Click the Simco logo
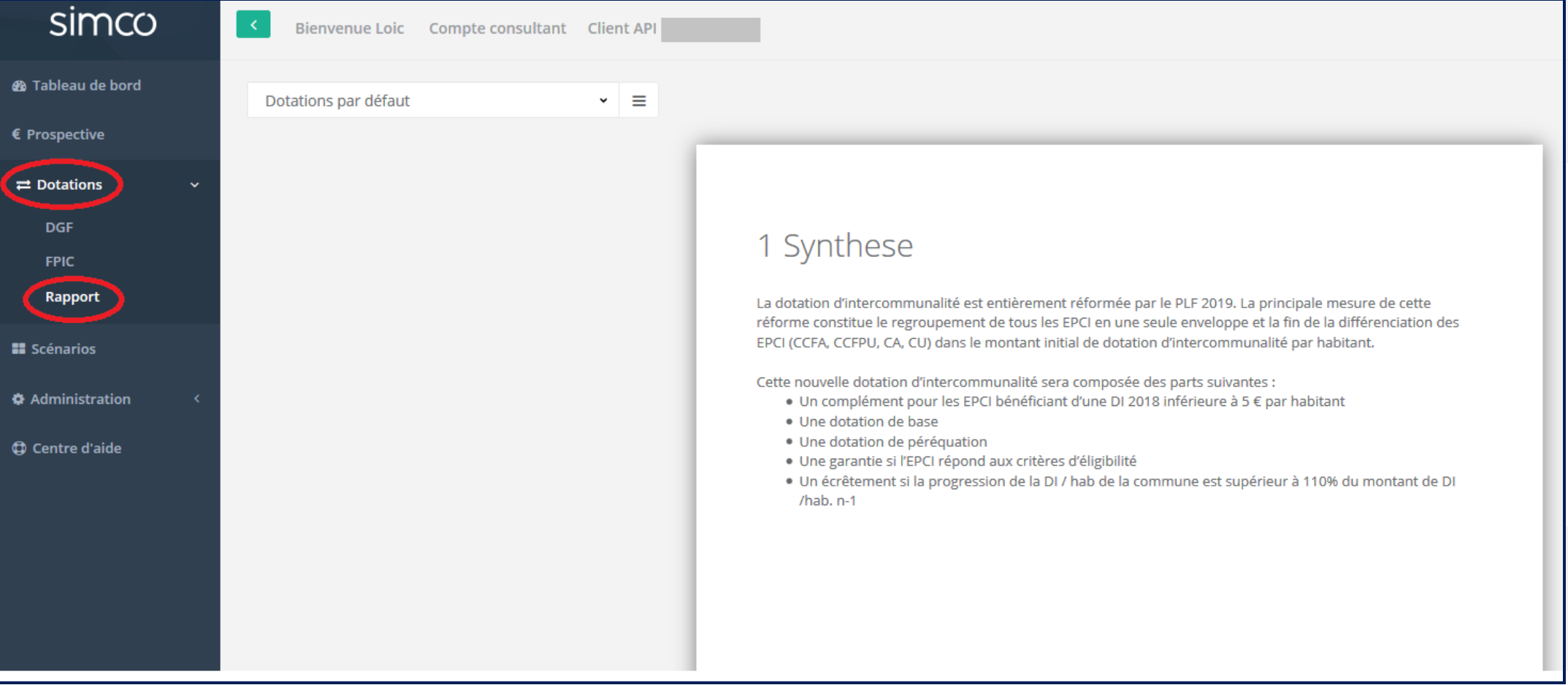This screenshot has height=685, width=1568. pyautogui.click(x=103, y=23)
